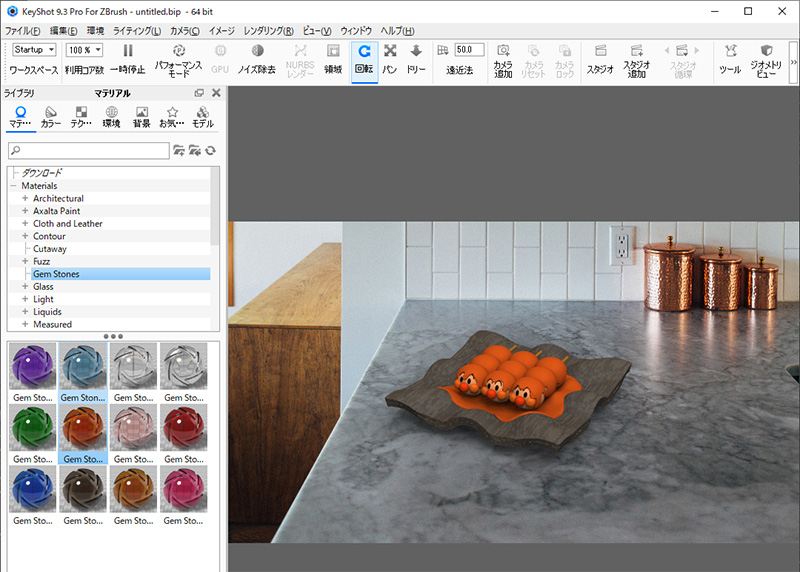
Task: Open the カメラ(C) menu
Action: pos(185,31)
